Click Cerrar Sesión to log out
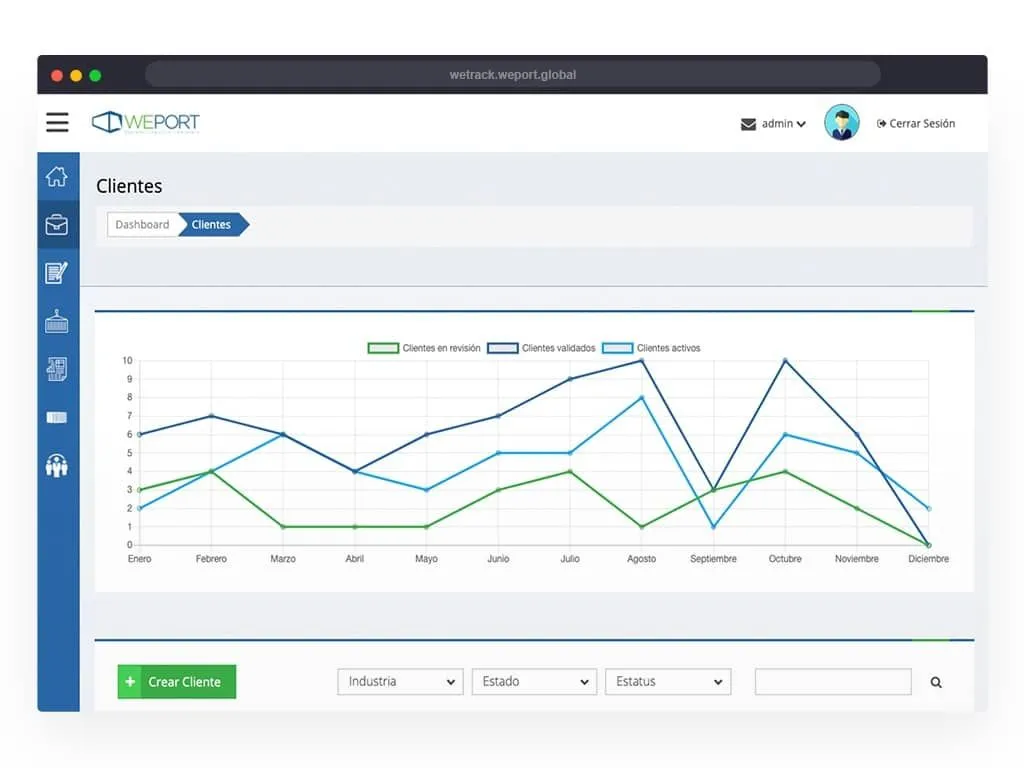Image resolution: width=1024 pixels, height=768 pixels. click(x=915, y=123)
